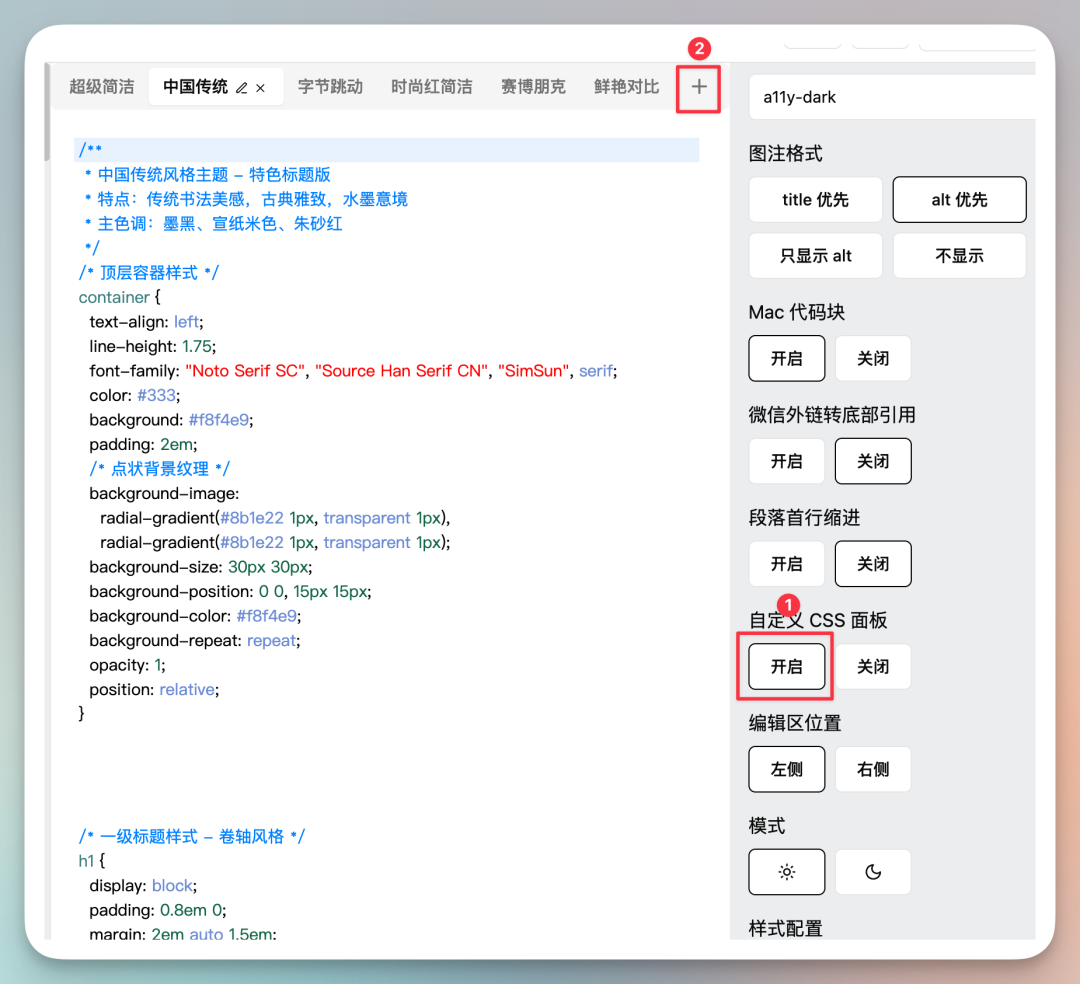Switch to dark mode moon icon
Image resolution: width=1080 pixels, height=984 pixels.
coord(873,872)
